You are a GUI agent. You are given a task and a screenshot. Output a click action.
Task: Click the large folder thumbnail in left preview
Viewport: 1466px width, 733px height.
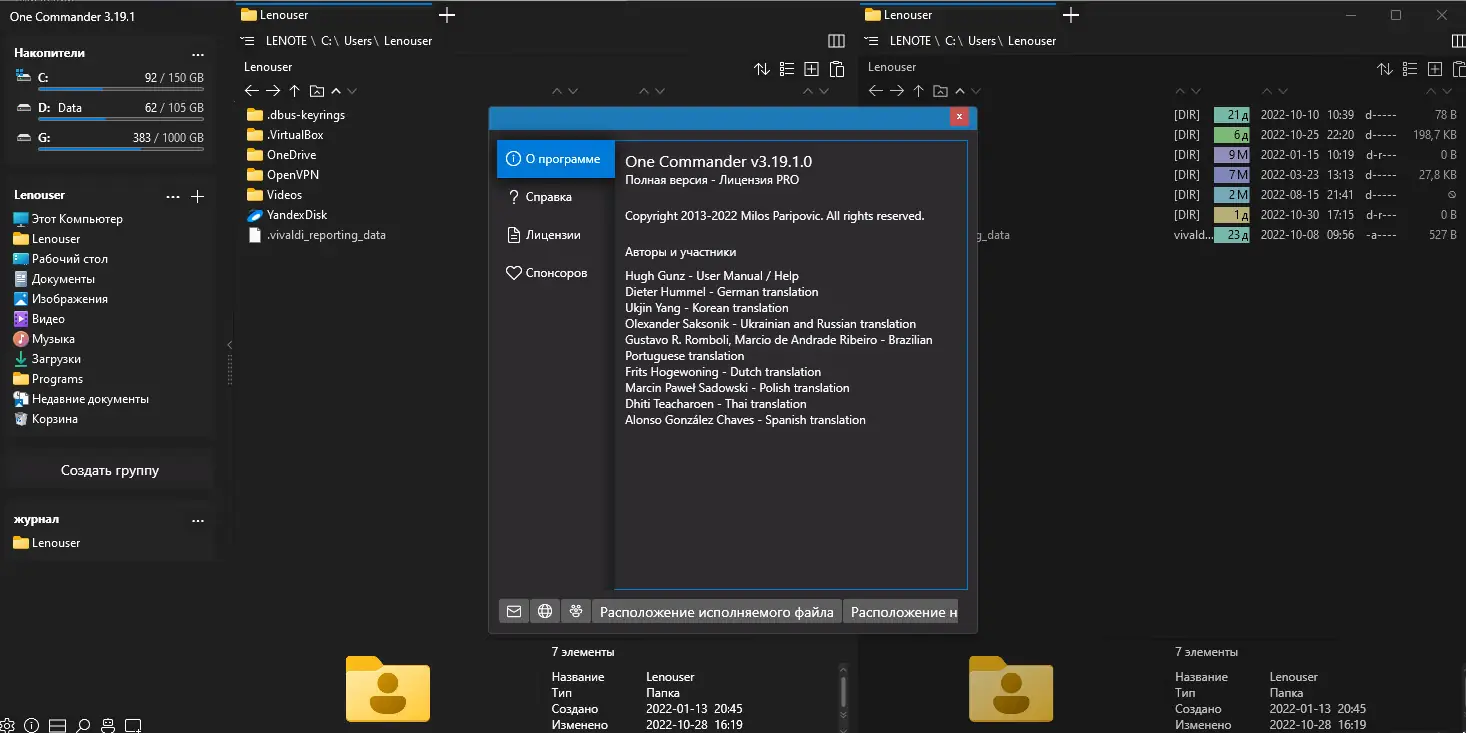pos(388,689)
